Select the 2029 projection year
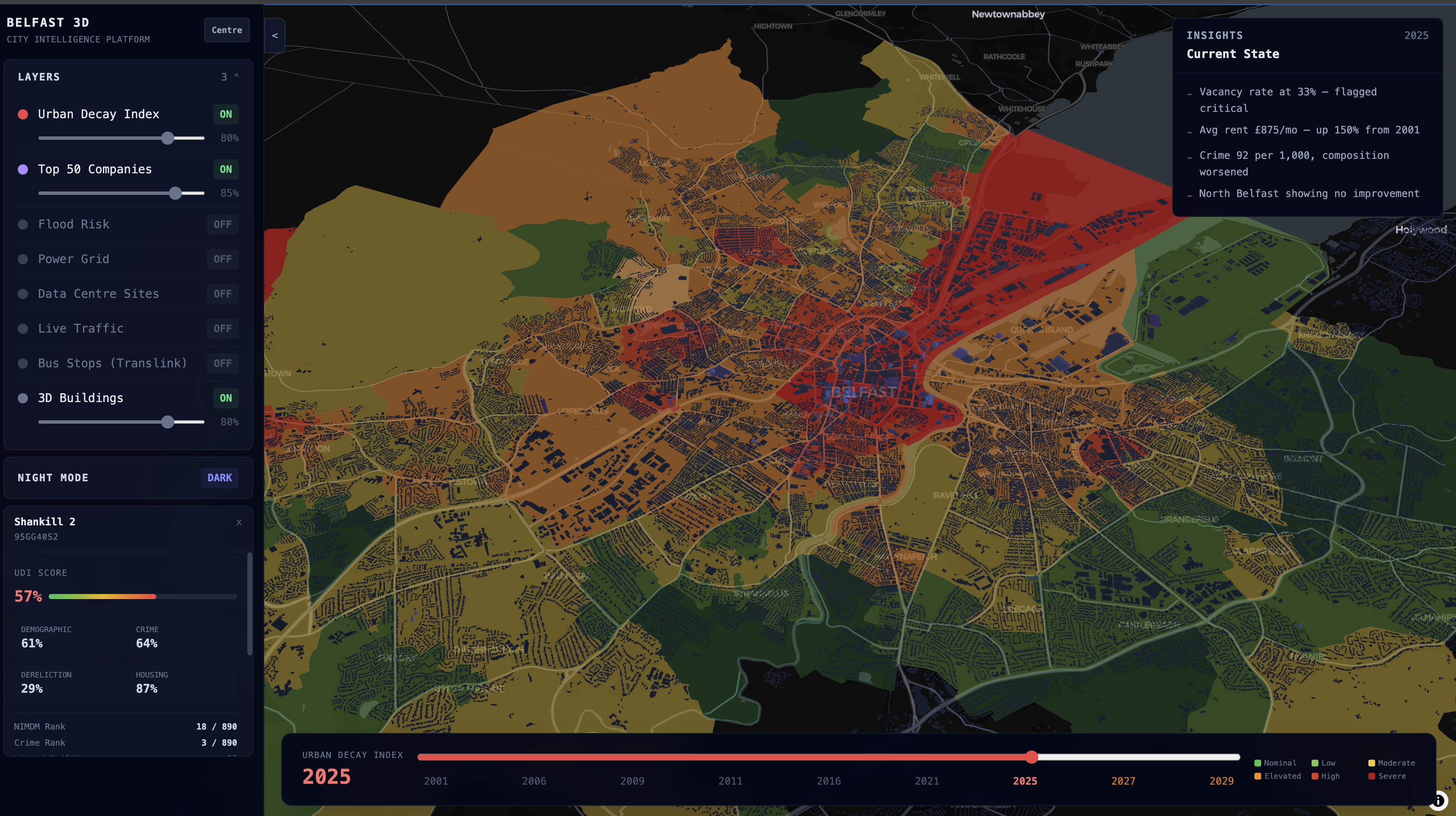The width and height of the screenshot is (1456, 816). pyautogui.click(x=1221, y=781)
